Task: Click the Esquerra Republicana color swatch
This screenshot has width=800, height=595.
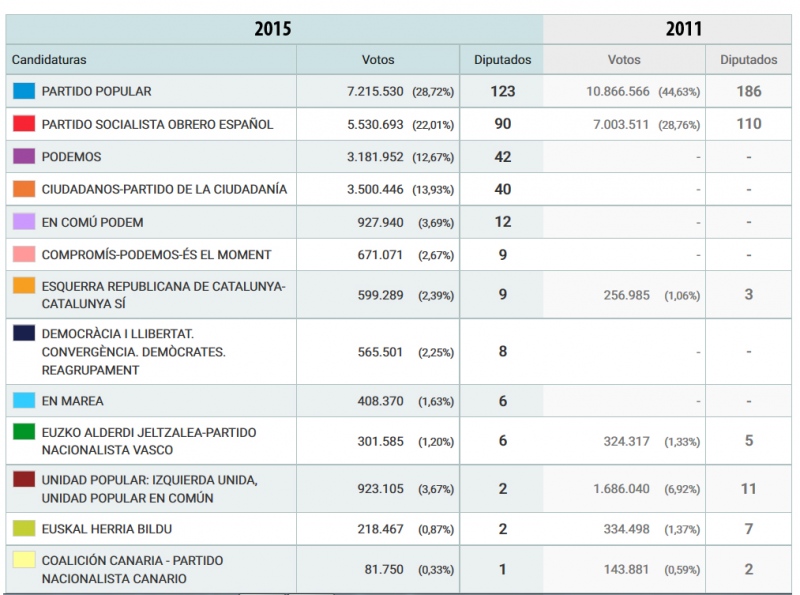Action: coord(24,285)
